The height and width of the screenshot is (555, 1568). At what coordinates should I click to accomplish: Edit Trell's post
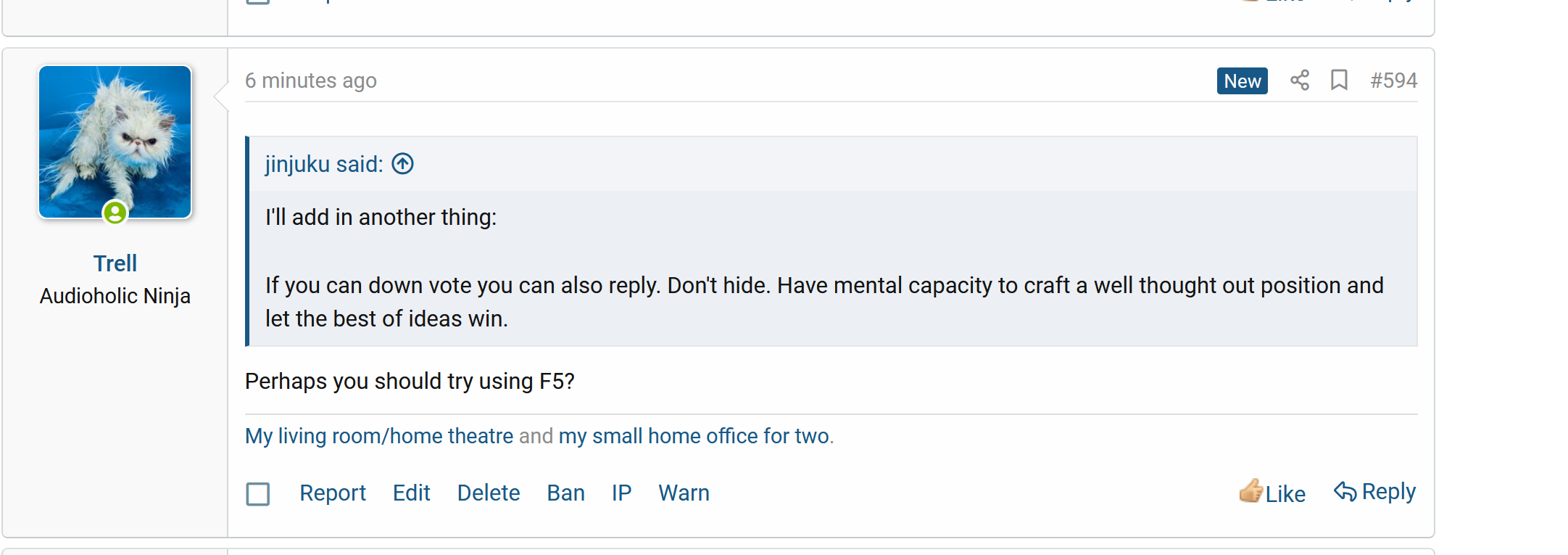point(411,493)
